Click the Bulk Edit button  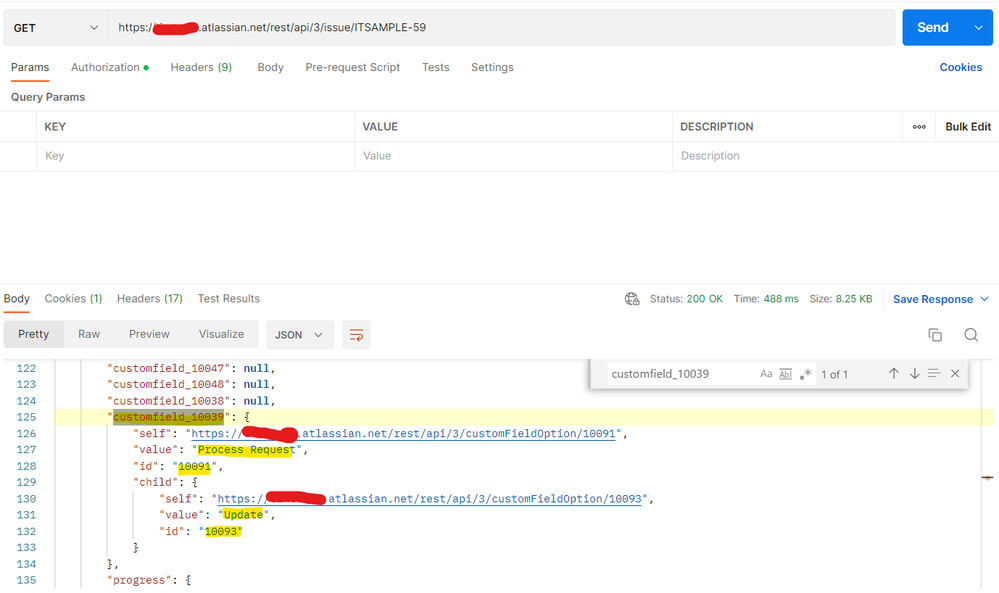(968, 127)
